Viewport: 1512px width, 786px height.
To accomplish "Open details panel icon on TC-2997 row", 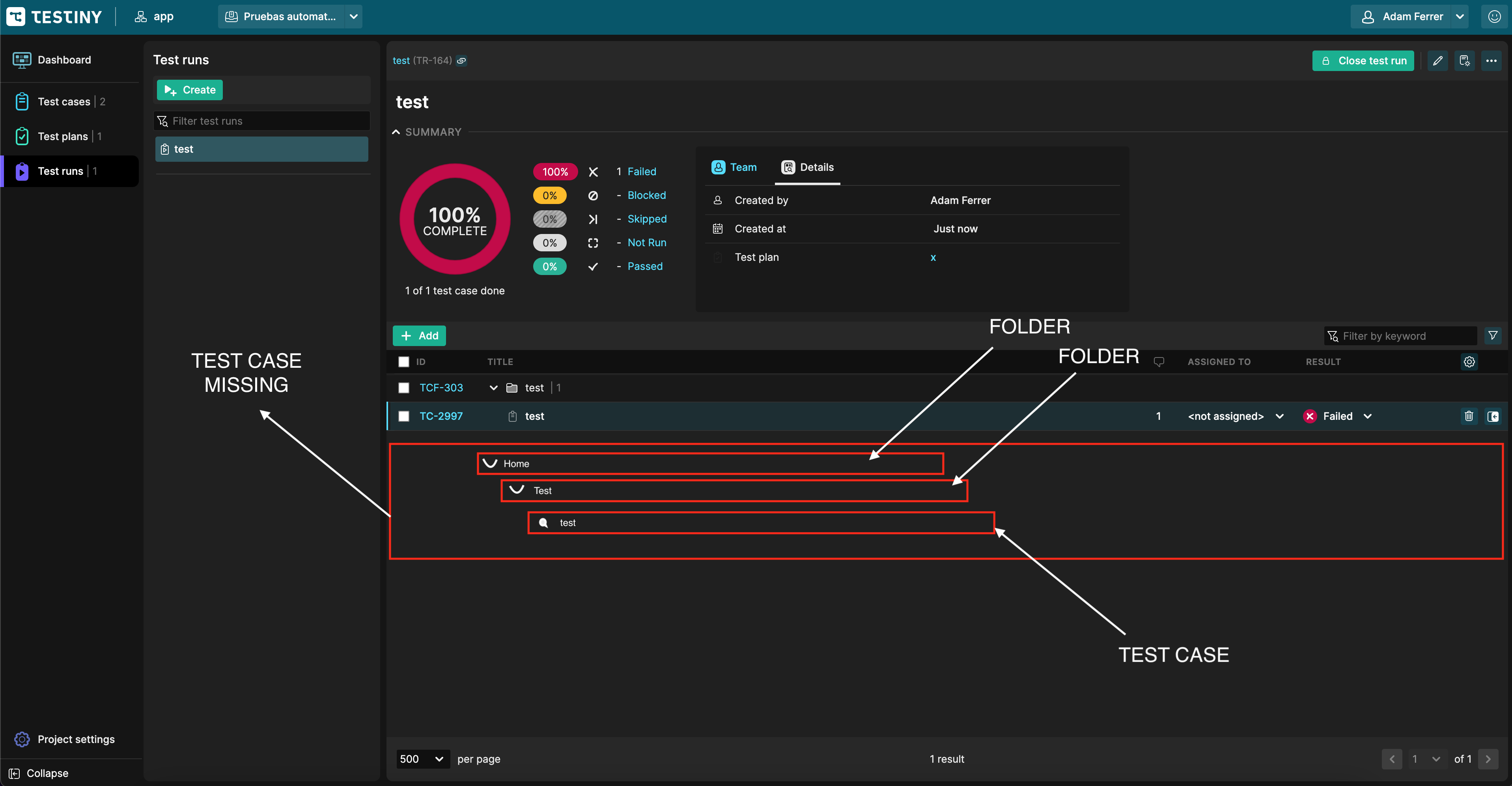I will pos(1493,416).
